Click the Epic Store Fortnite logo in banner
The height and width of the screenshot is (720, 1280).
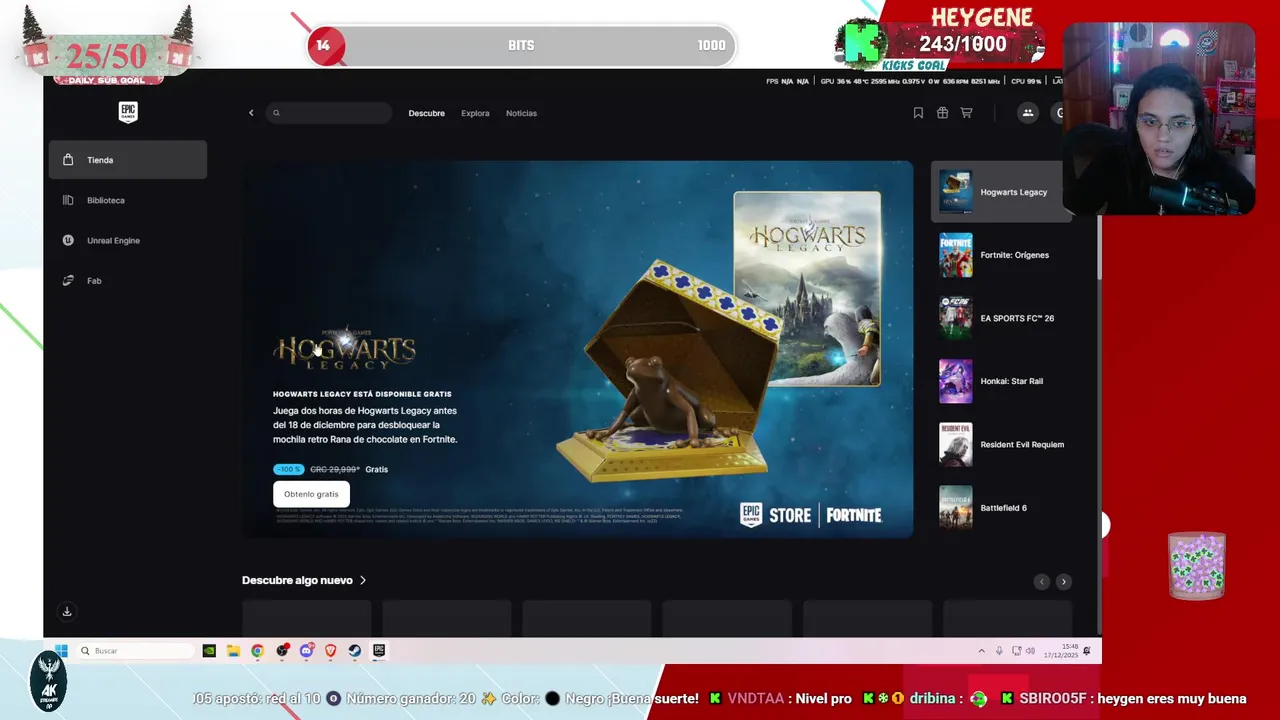tap(811, 515)
